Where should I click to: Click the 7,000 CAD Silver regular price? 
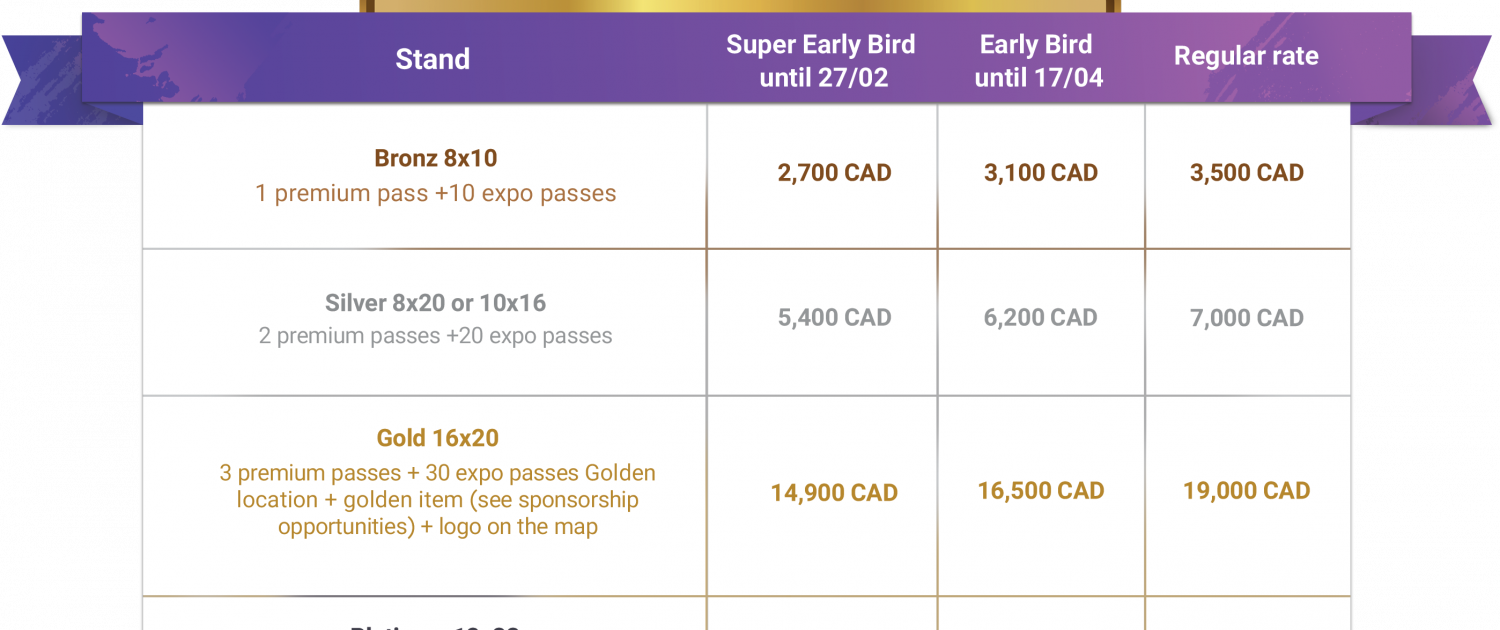pos(1247,318)
